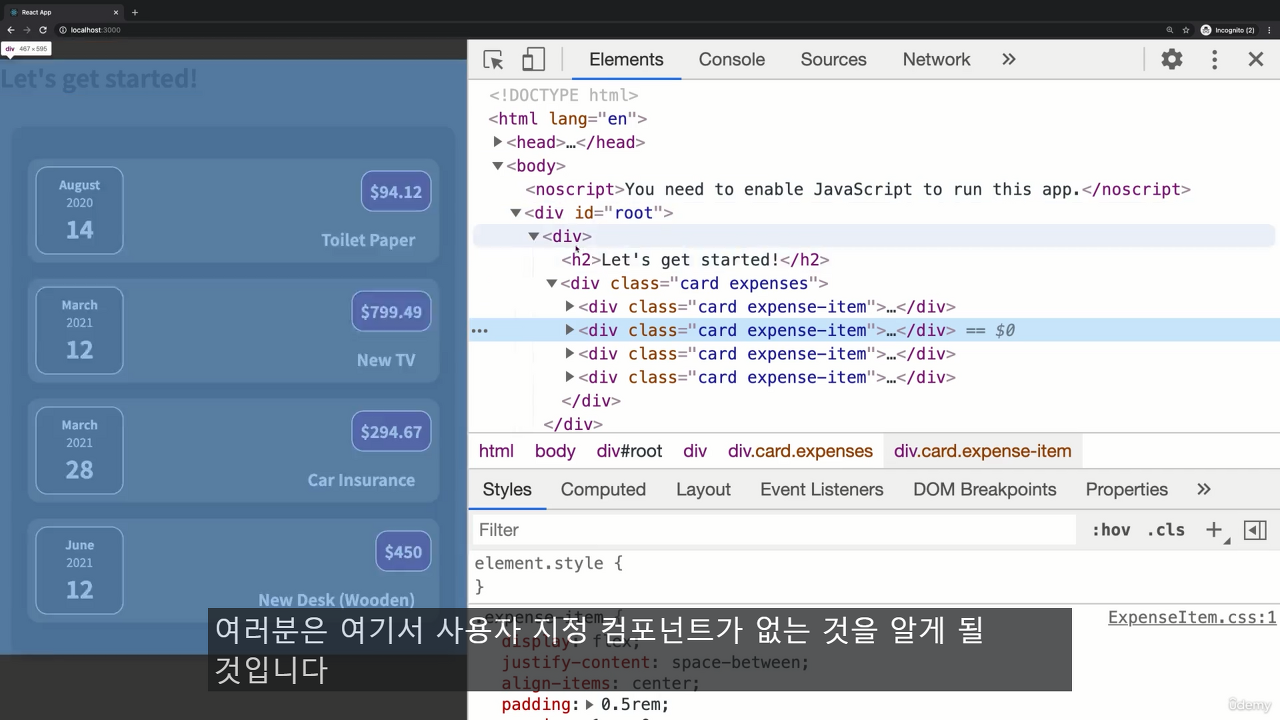Screen dimensions: 1280x720
Task: Expand the first card expense-item node
Action: tap(570, 306)
